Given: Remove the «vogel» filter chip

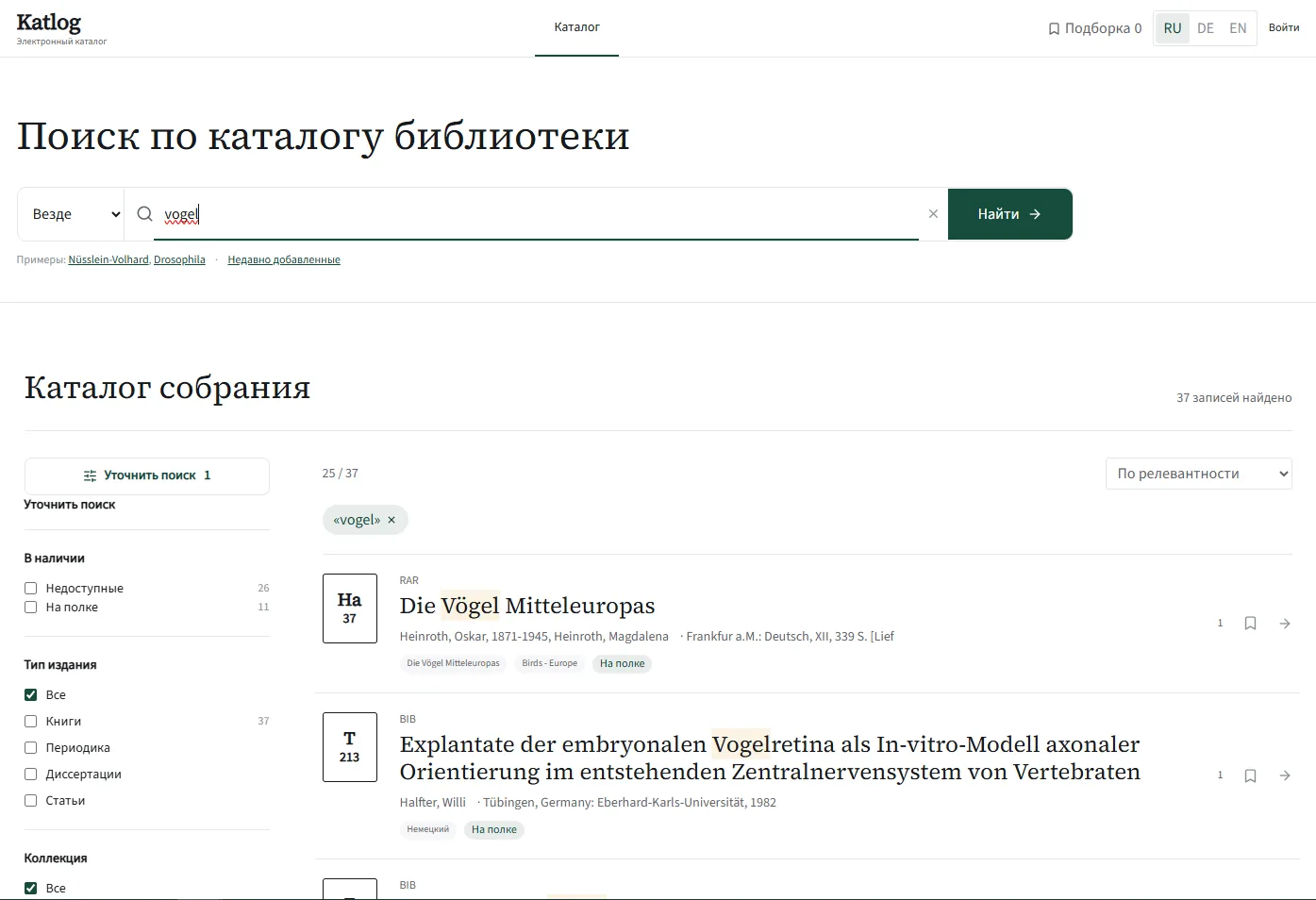Looking at the screenshot, I should (391, 520).
